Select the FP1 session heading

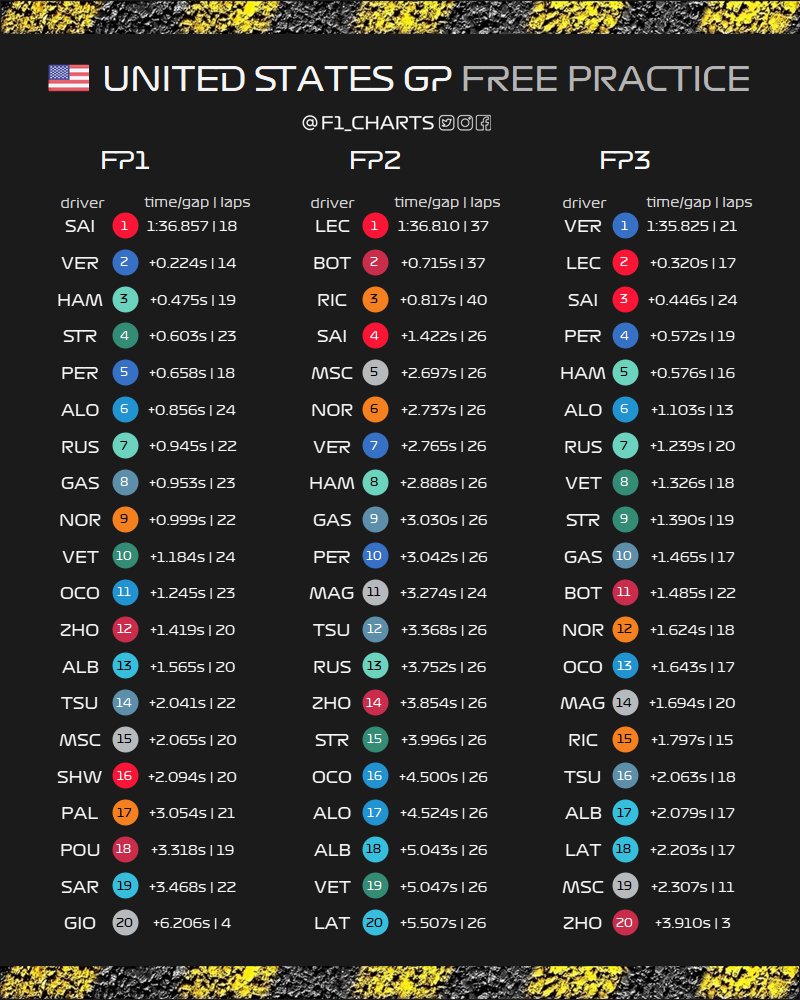(x=125, y=161)
